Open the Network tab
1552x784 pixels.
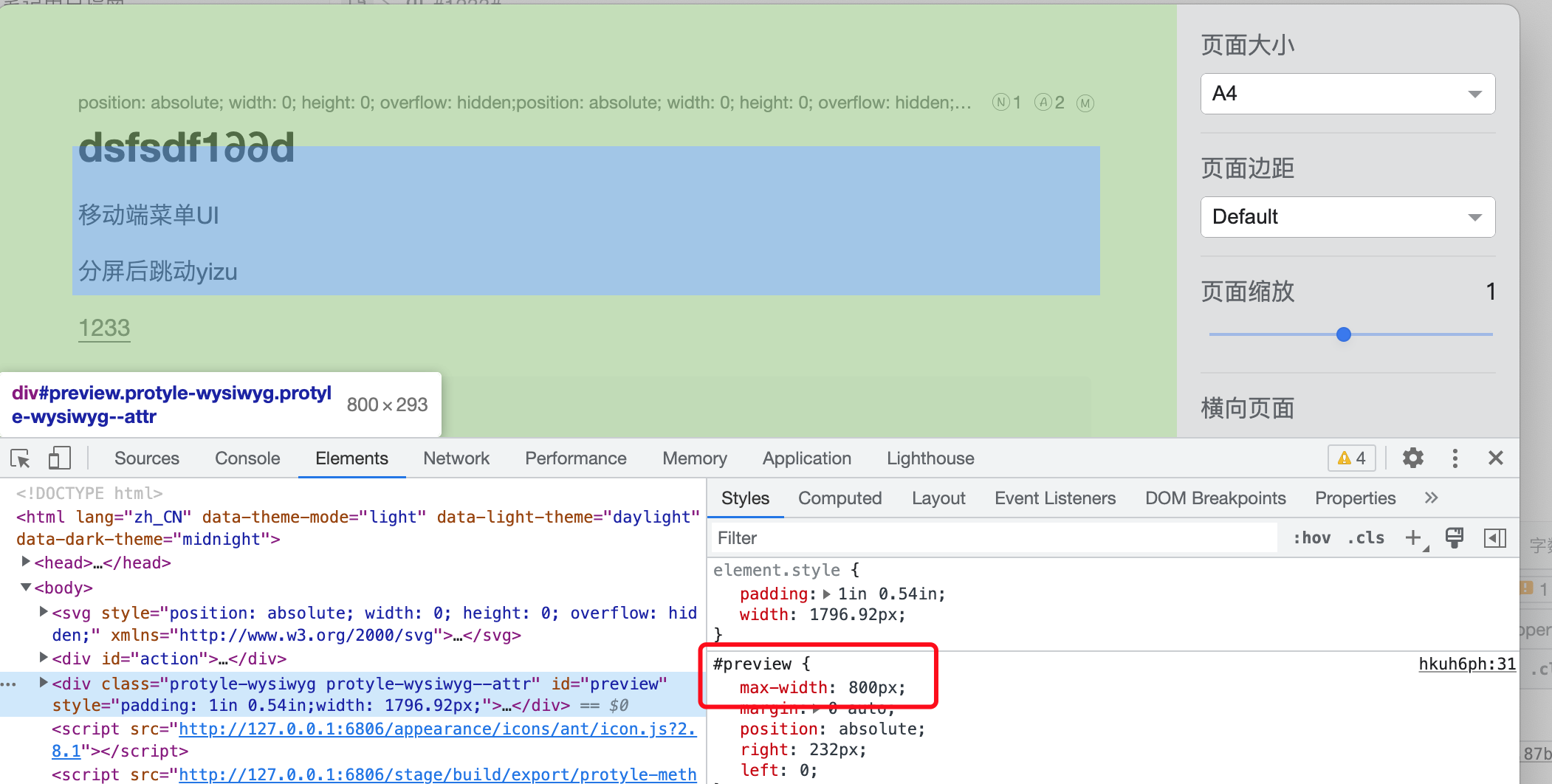456,458
